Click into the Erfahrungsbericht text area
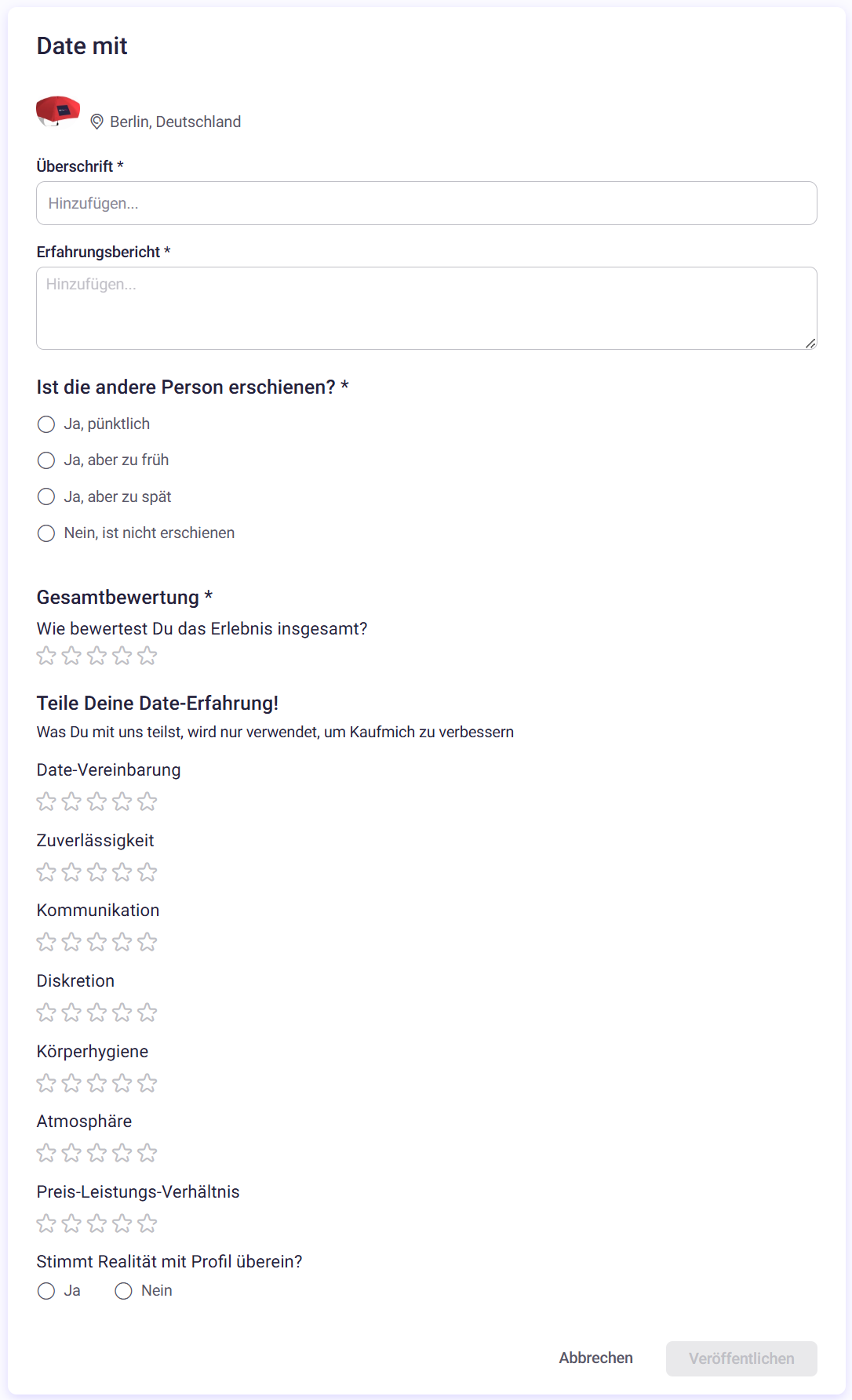The height and width of the screenshot is (1400, 852). pyautogui.click(x=427, y=308)
